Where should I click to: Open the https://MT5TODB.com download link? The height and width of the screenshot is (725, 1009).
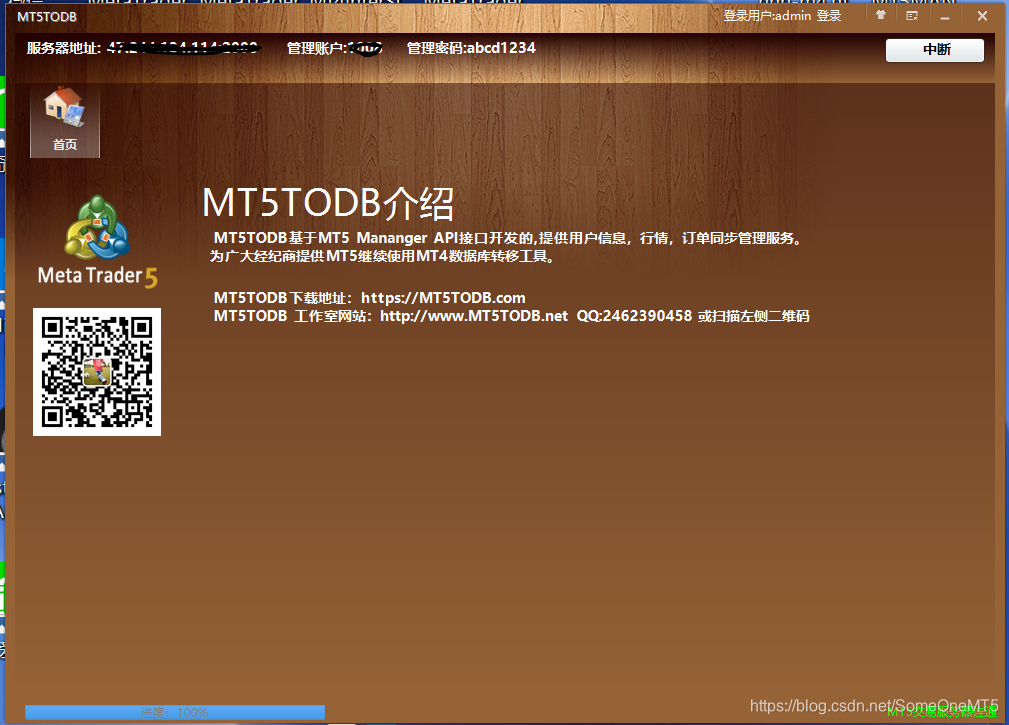(x=443, y=298)
